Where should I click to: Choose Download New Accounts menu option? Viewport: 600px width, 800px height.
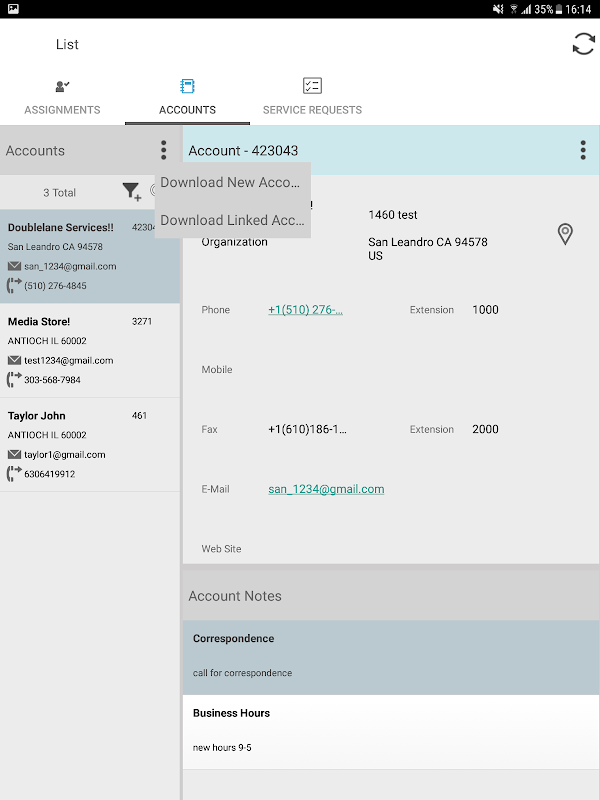point(231,183)
